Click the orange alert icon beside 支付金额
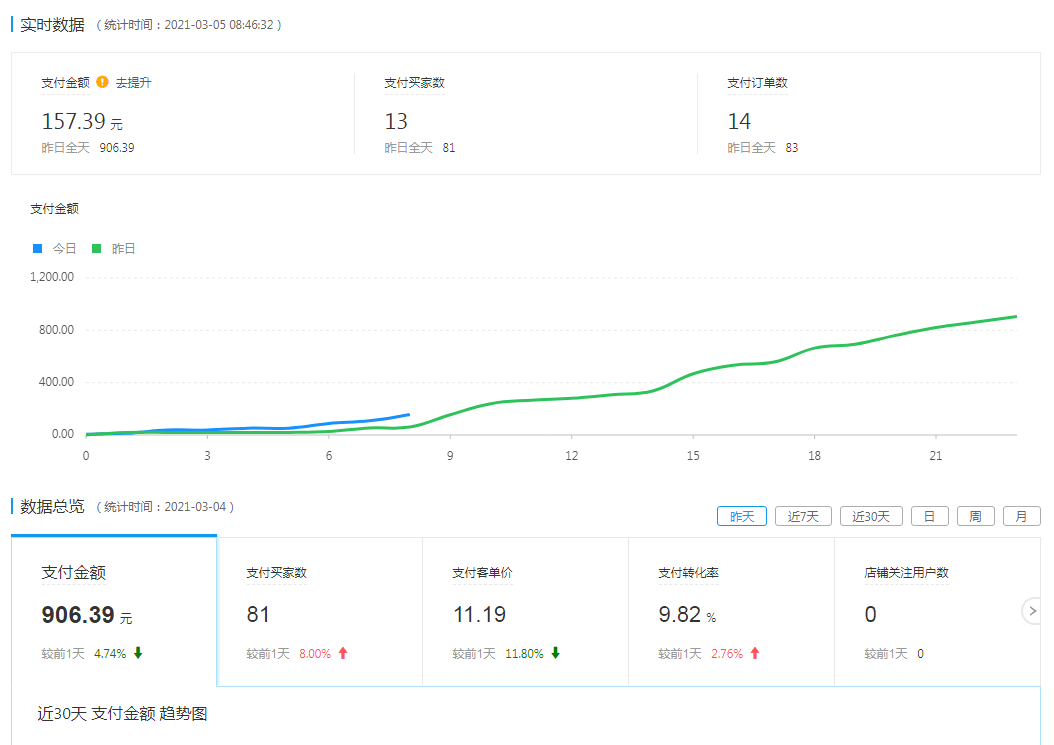 point(102,83)
